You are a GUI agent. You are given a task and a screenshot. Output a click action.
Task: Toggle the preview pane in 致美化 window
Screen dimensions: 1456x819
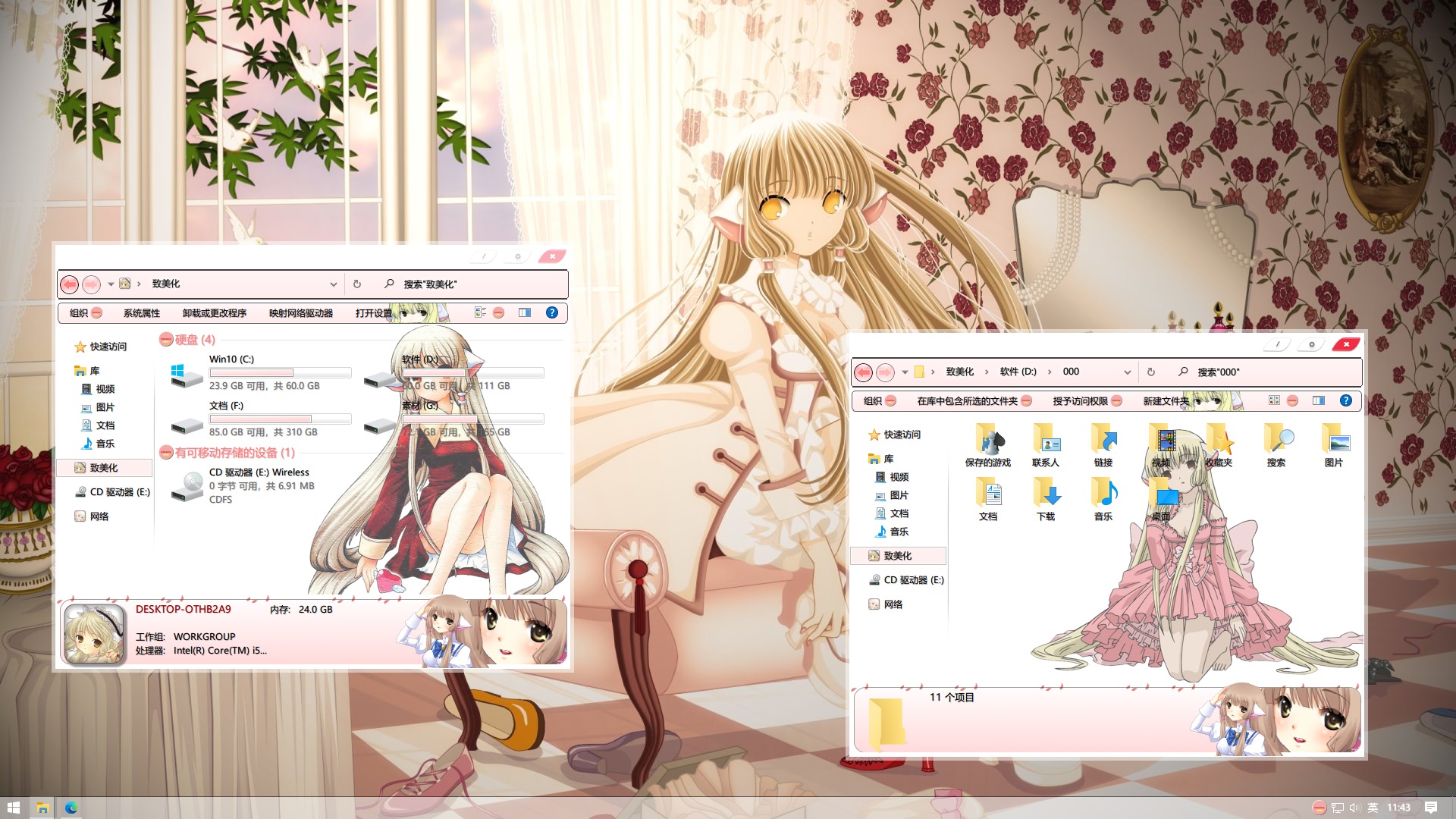coord(525,312)
